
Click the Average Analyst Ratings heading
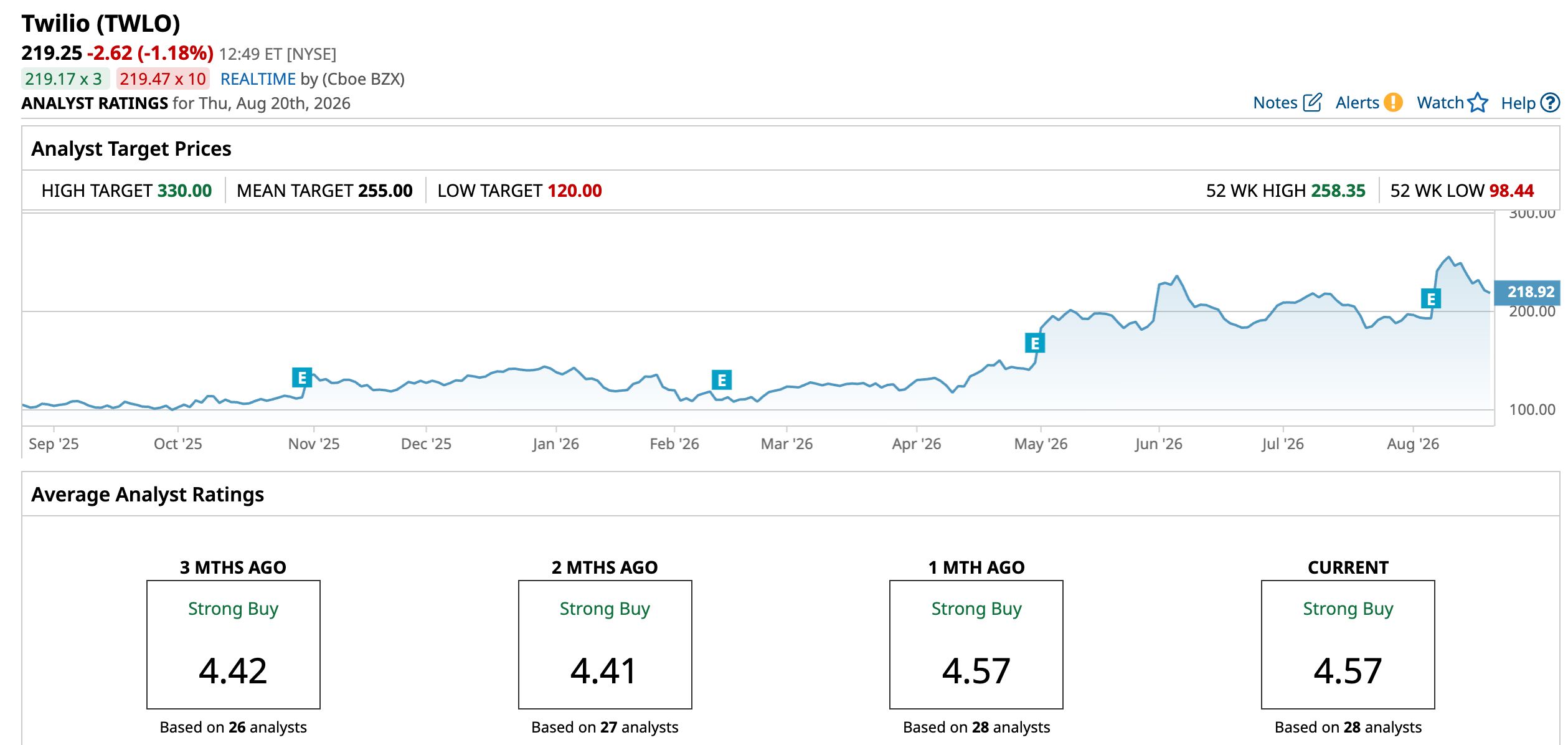point(148,495)
